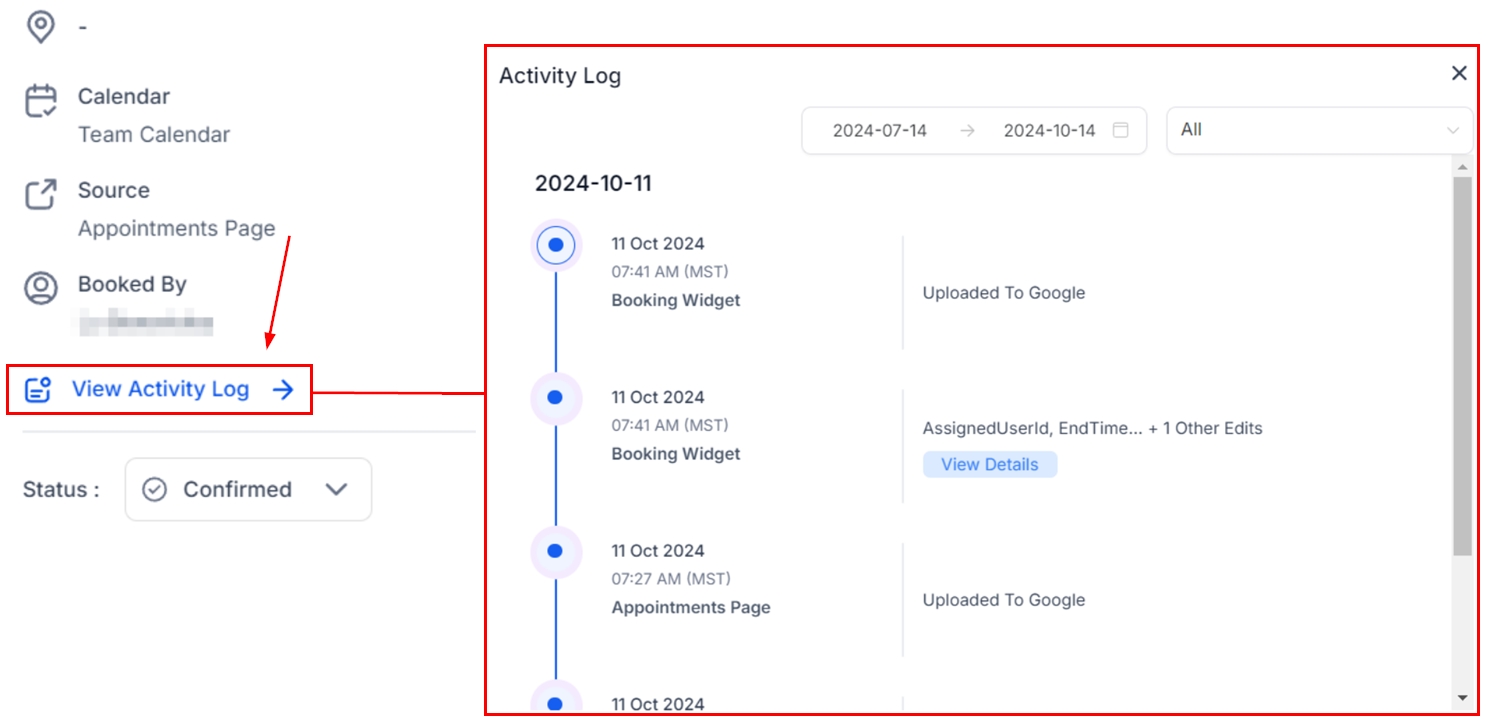Click the 2024-07-14 start date field
1490x719 pixels.
(880, 130)
